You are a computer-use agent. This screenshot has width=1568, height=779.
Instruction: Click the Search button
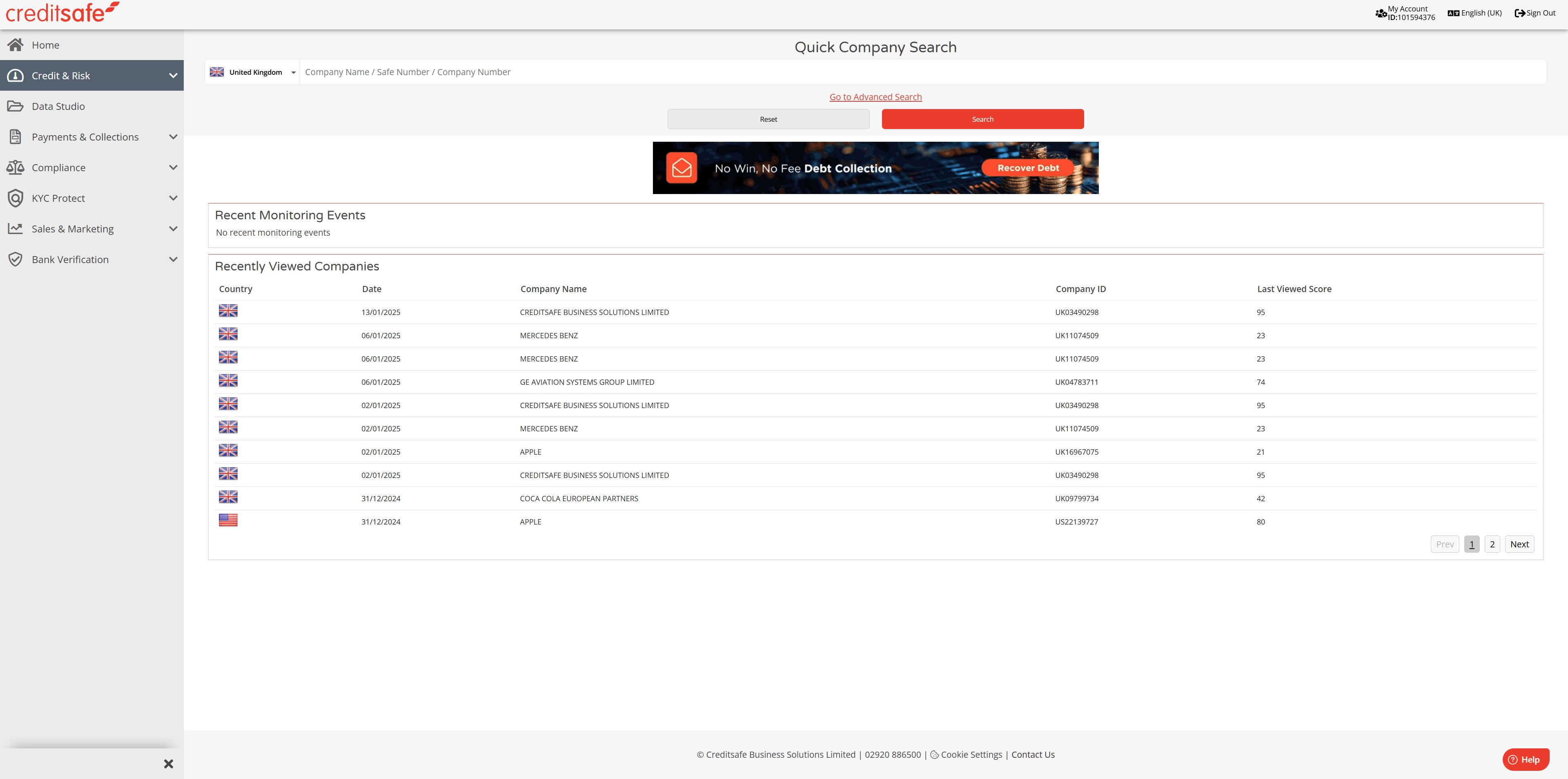click(x=983, y=118)
